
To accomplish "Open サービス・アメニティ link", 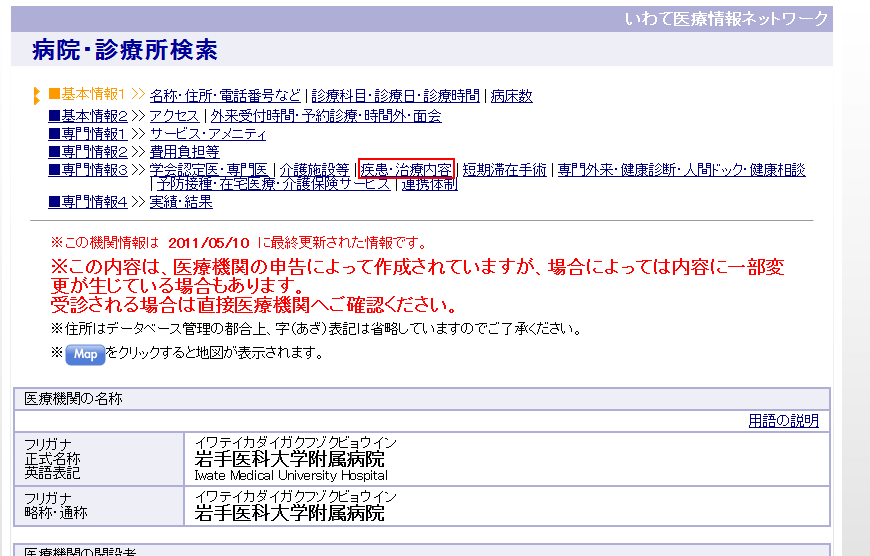I will click(x=208, y=134).
